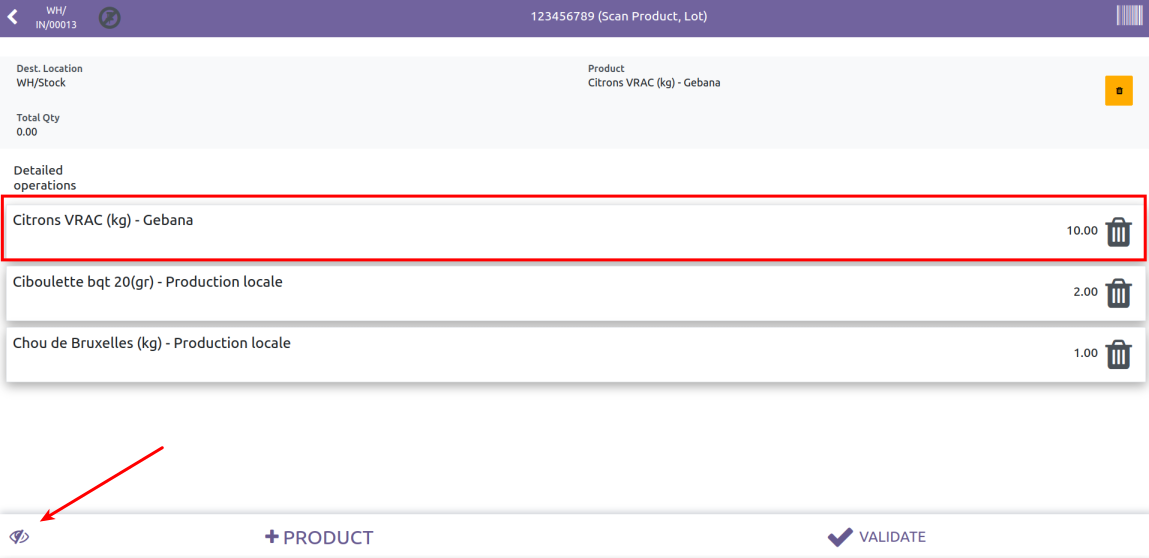This screenshot has width=1149, height=558.
Task: Trash the Chou de Bruxelles line
Action: pos(1118,354)
